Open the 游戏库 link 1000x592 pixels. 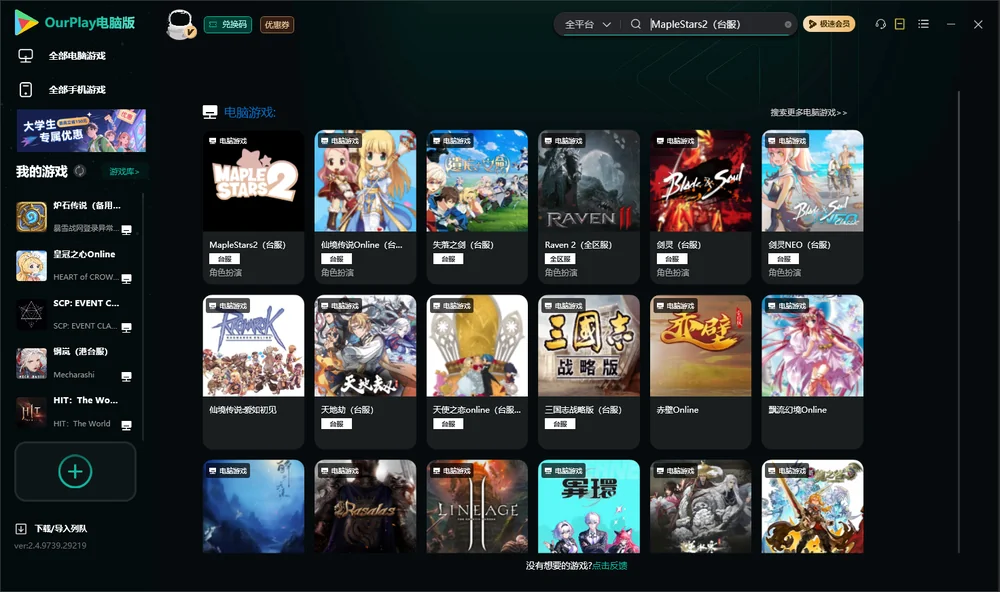click(x=124, y=172)
